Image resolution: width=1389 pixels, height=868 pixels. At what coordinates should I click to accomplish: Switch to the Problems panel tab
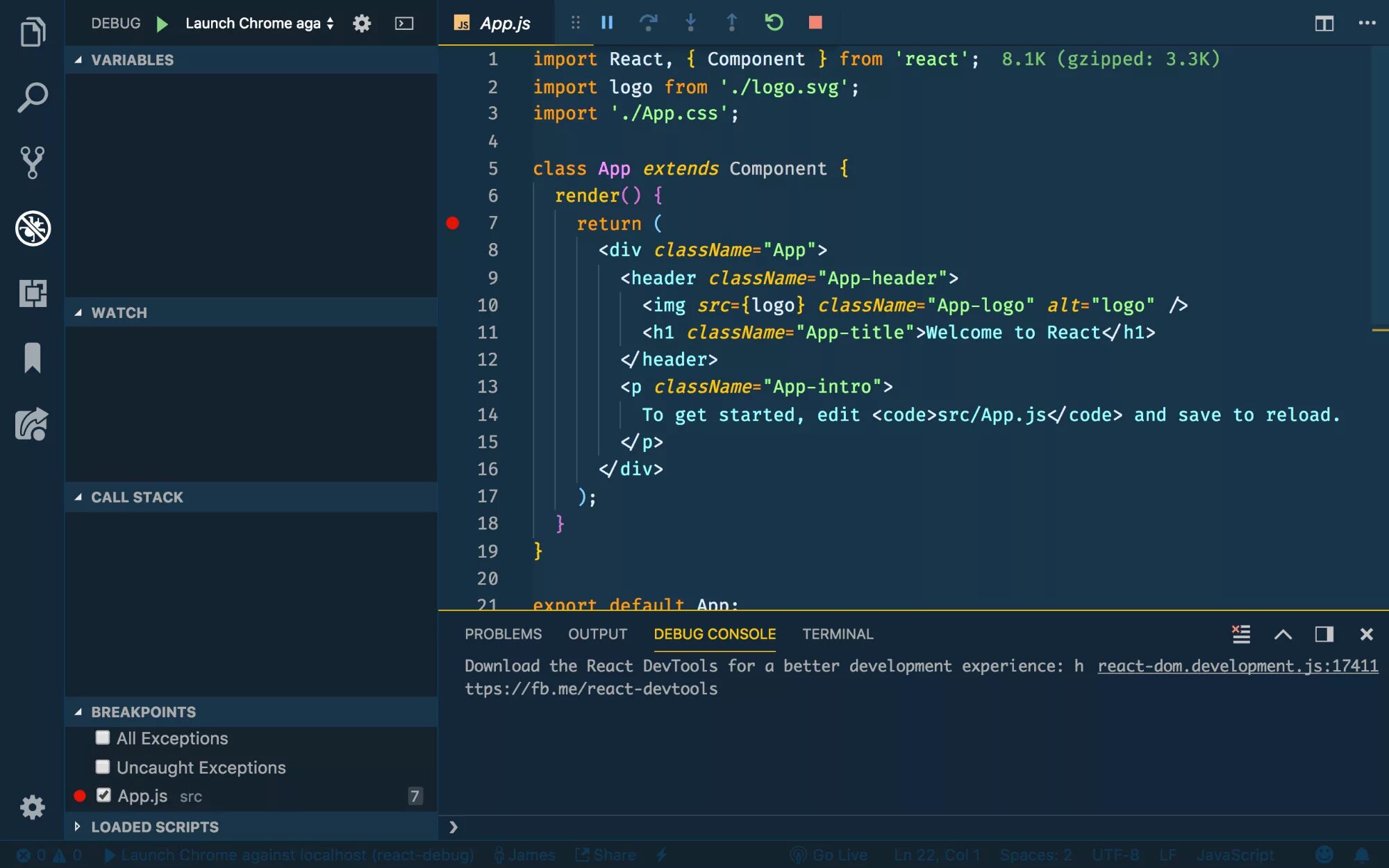coord(503,634)
